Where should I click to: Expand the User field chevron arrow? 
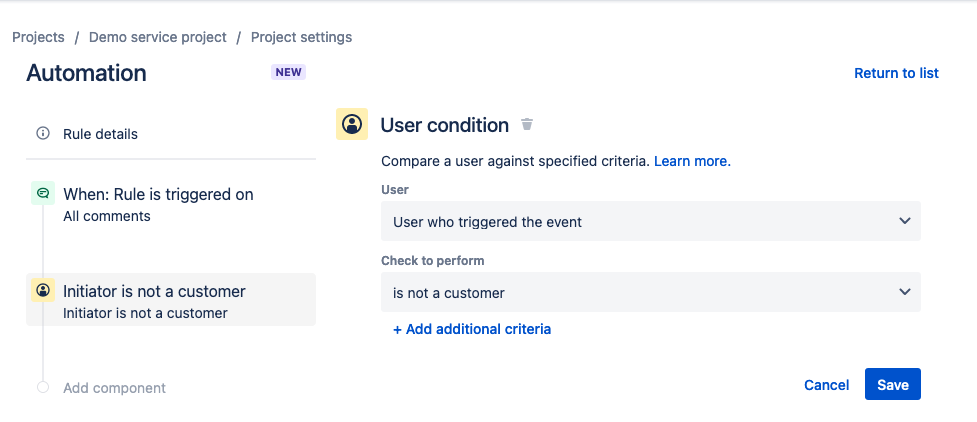(x=904, y=221)
